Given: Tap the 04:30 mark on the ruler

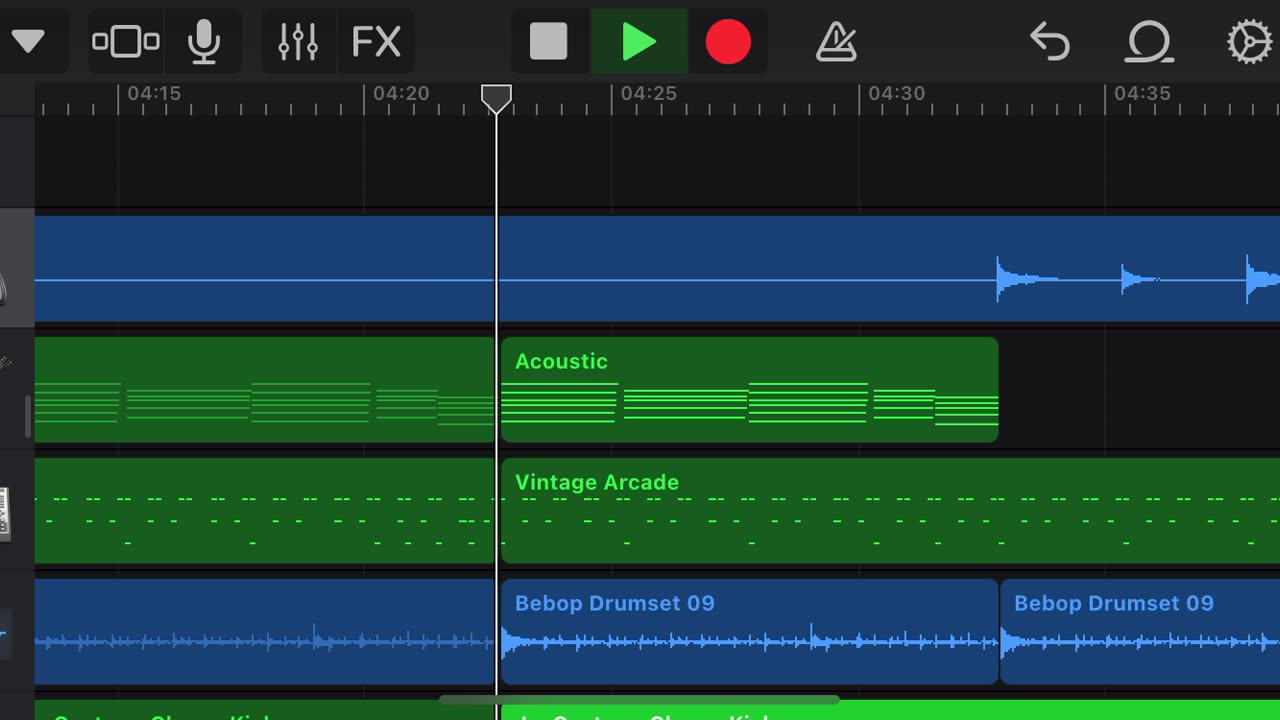Looking at the screenshot, I should tap(896, 93).
